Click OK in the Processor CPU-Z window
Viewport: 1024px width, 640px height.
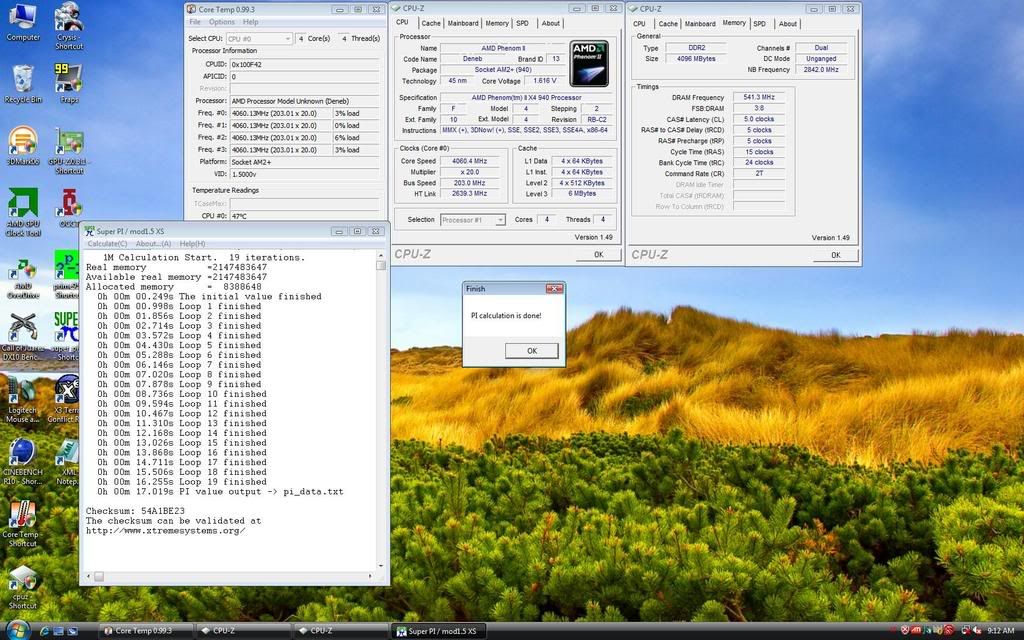(598, 255)
